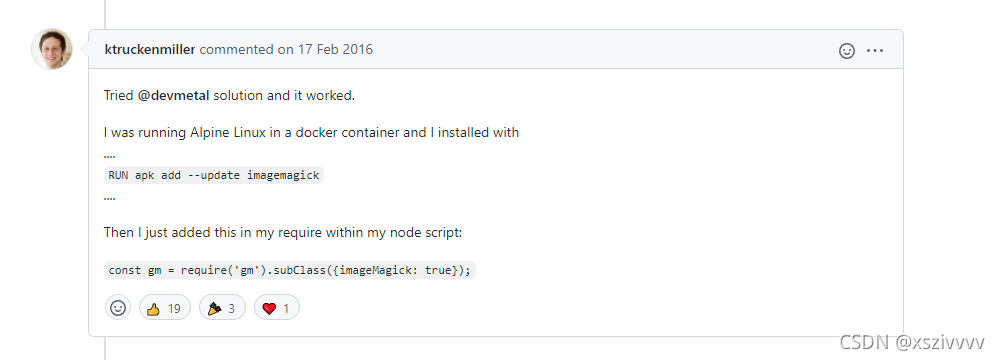Screen dimensions: 1000x360
Task: Open the @devmetal mention link
Action: [x=173, y=96]
